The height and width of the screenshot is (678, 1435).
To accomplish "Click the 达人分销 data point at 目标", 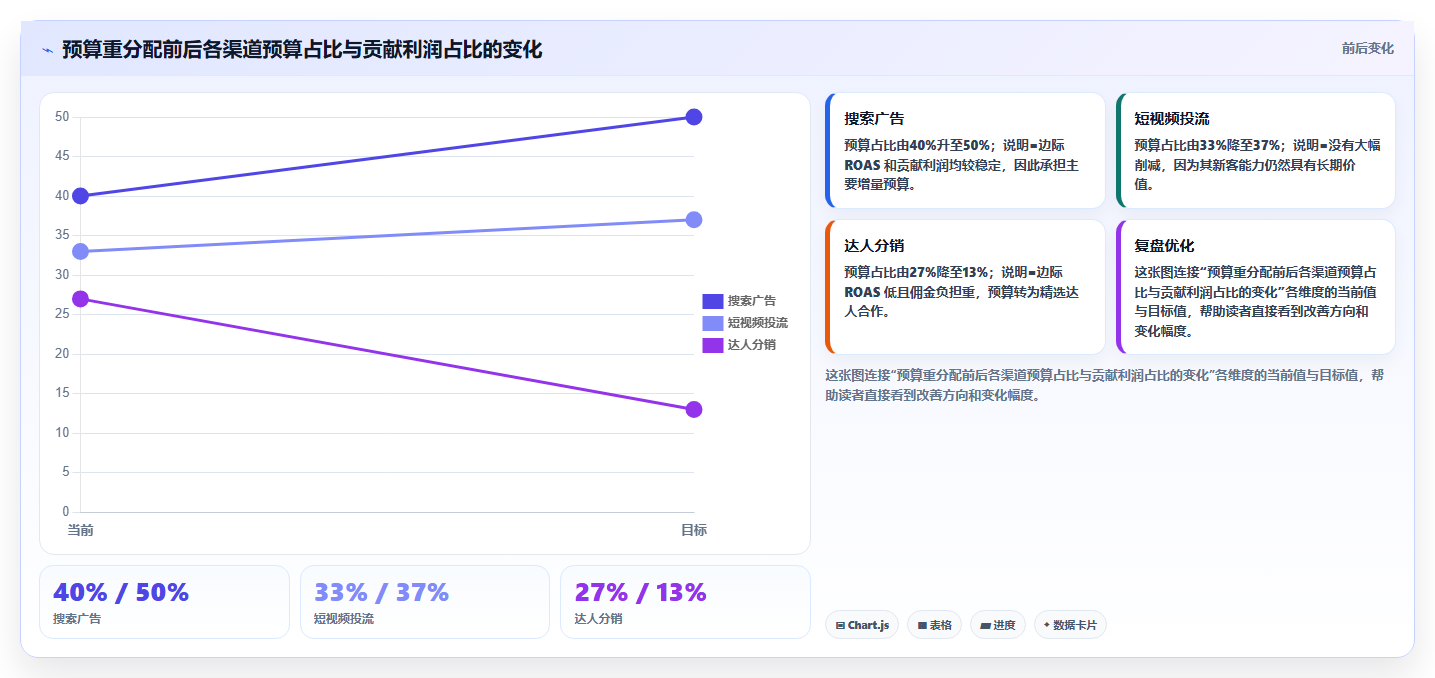I will [694, 409].
